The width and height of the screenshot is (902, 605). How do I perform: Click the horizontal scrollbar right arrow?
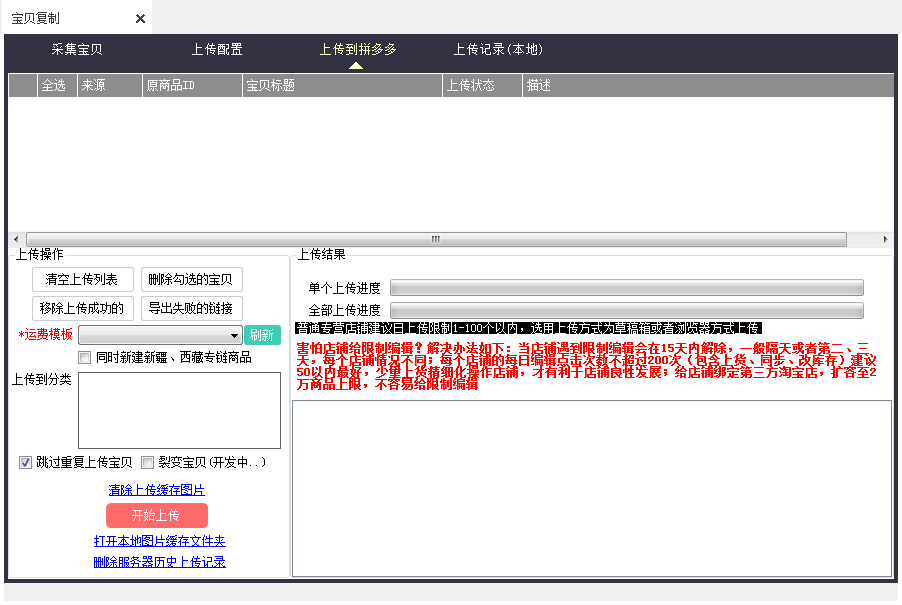click(x=884, y=239)
